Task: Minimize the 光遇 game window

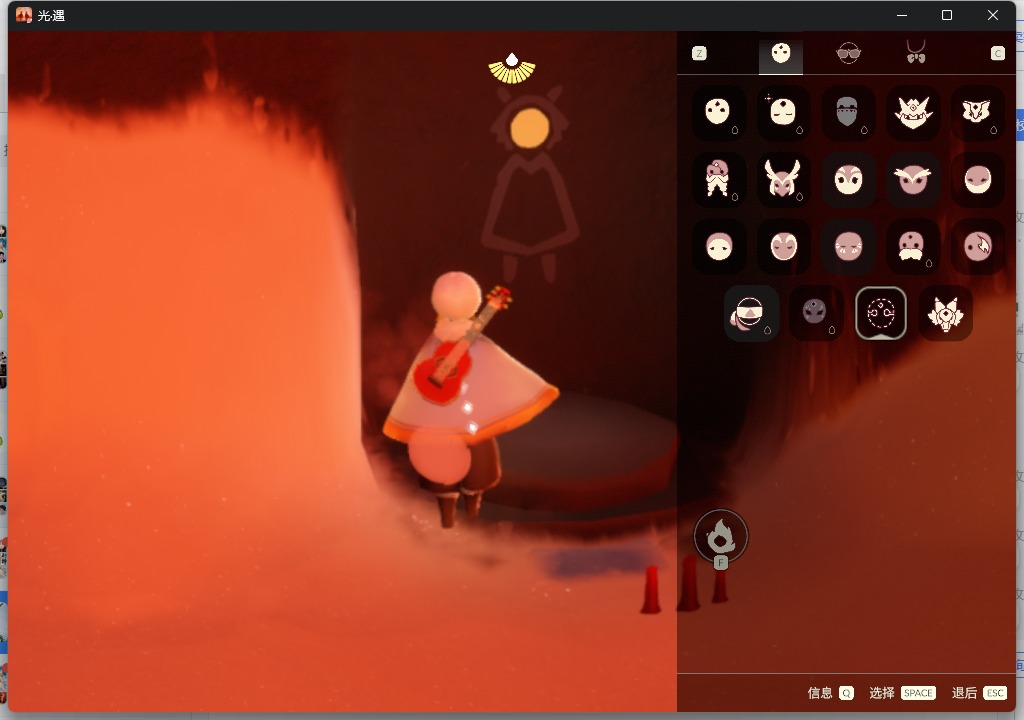Action: 902,15
